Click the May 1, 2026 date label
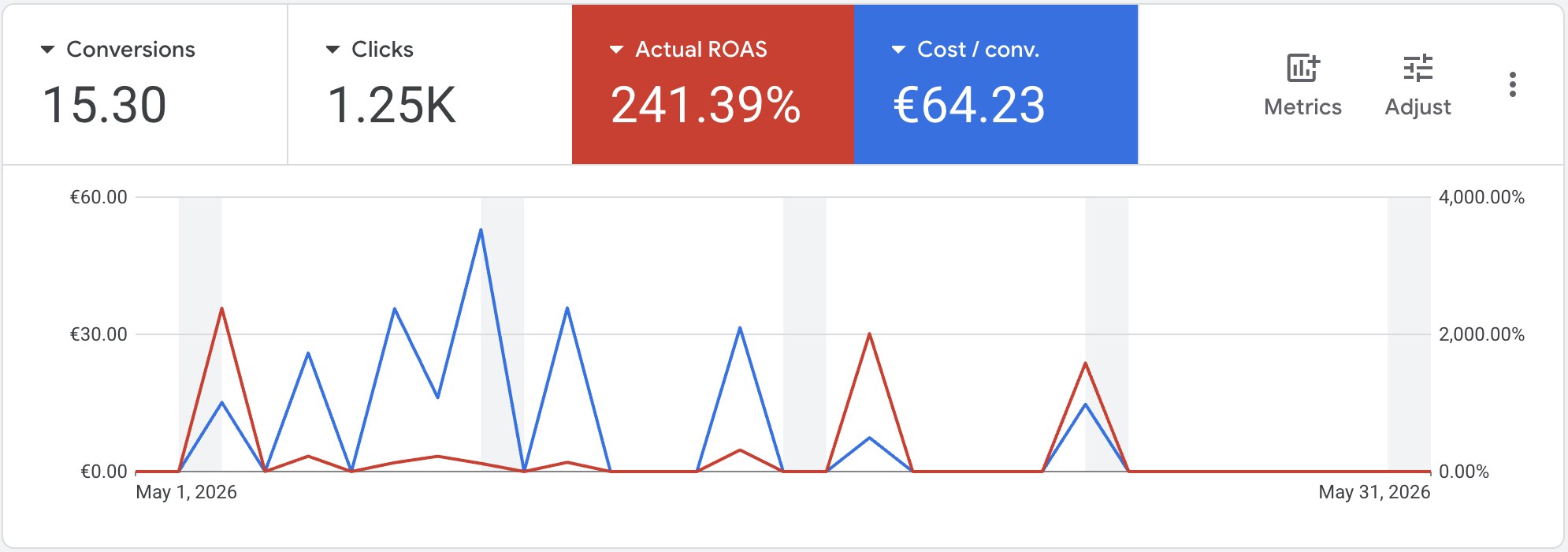Screen dimensions: 1568x552 186,492
